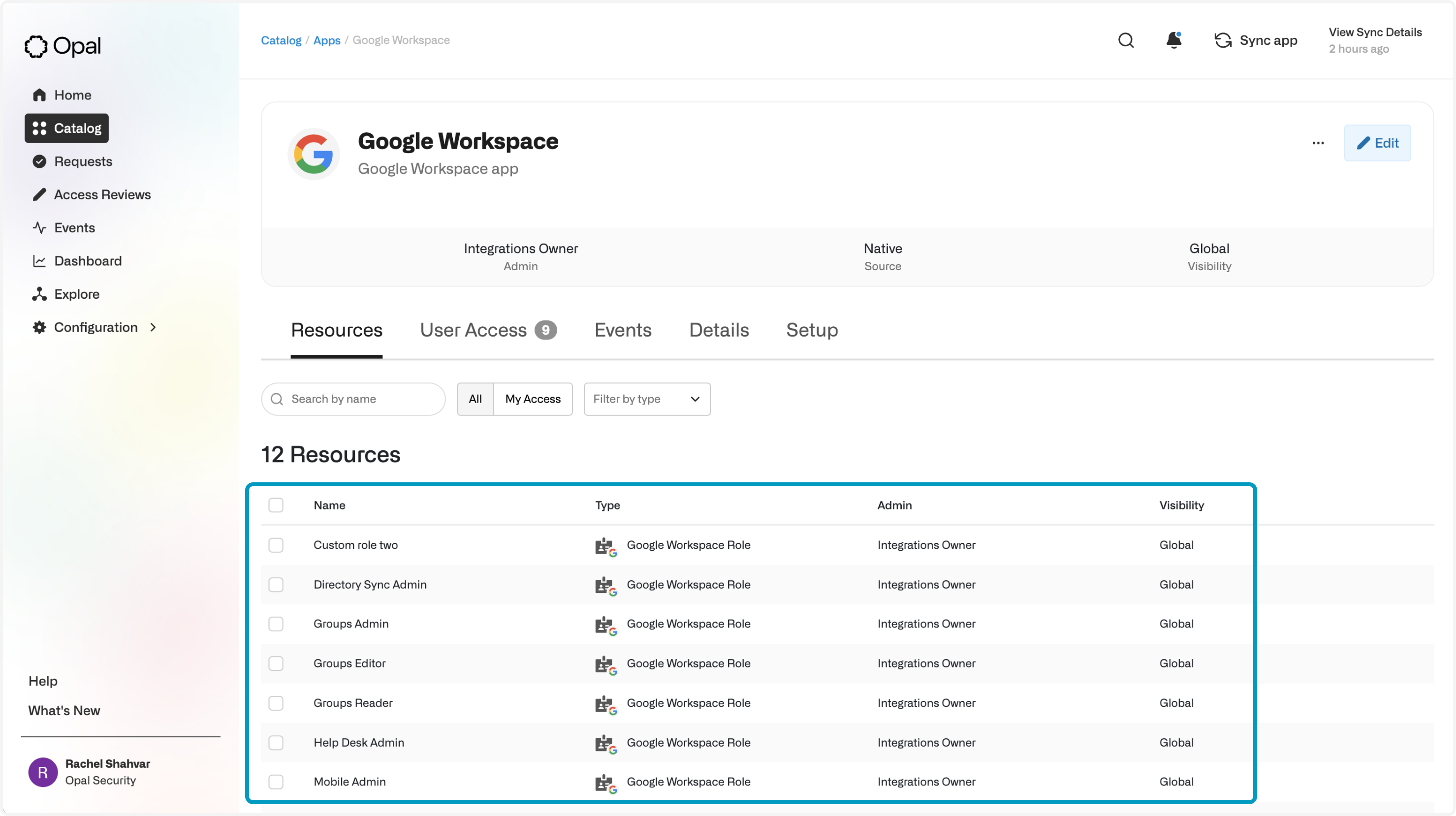Open the Setup tab
The height and width of the screenshot is (816, 1456).
[x=812, y=330]
